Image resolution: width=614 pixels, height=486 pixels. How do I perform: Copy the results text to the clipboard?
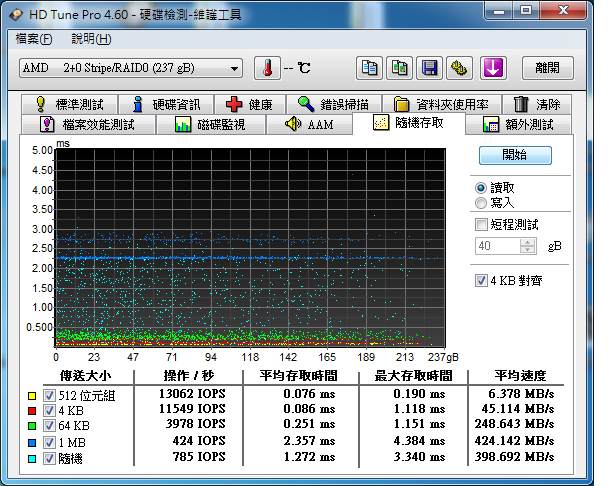click(x=369, y=68)
